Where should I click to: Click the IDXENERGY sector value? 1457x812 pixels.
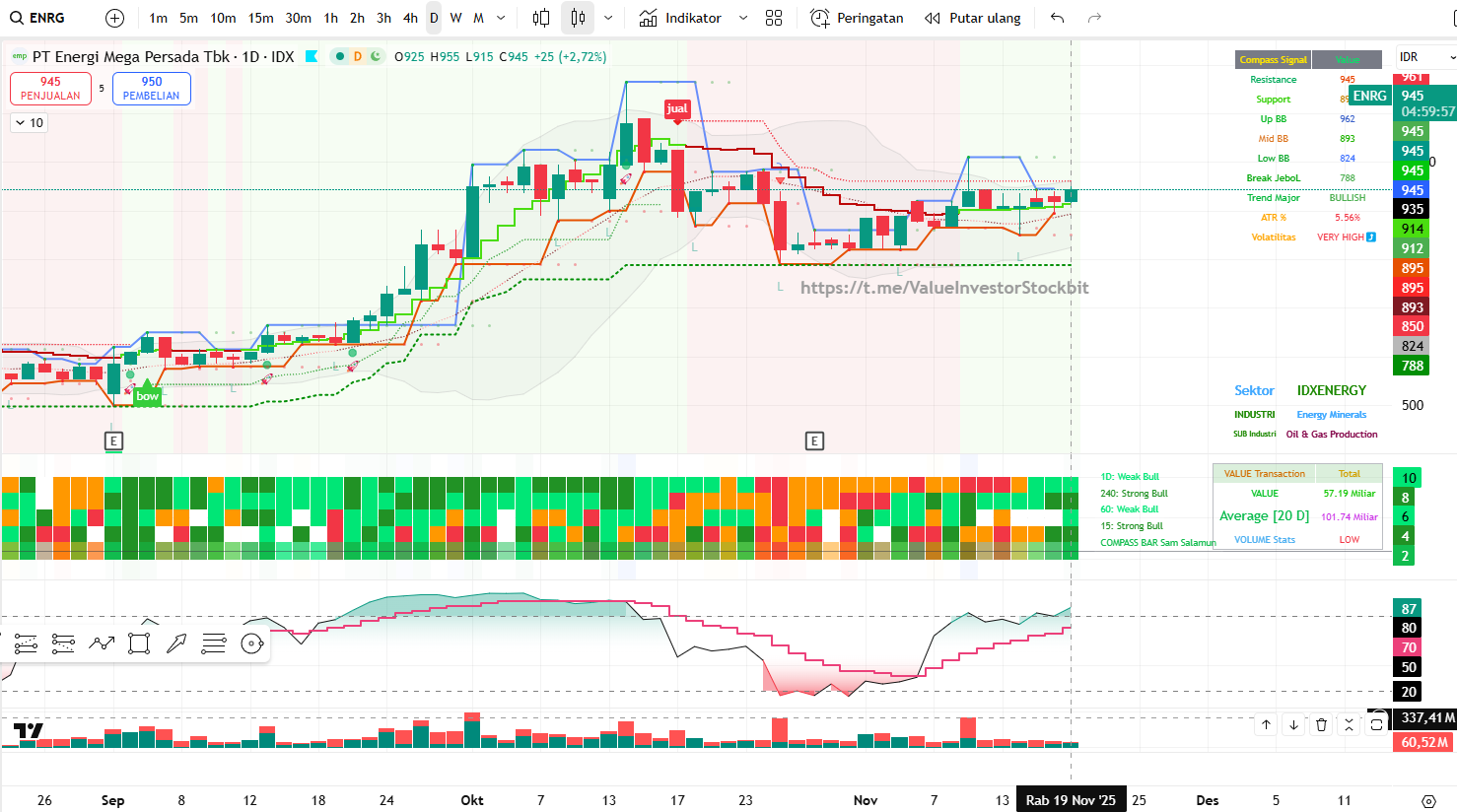(x=1332, y=390)
